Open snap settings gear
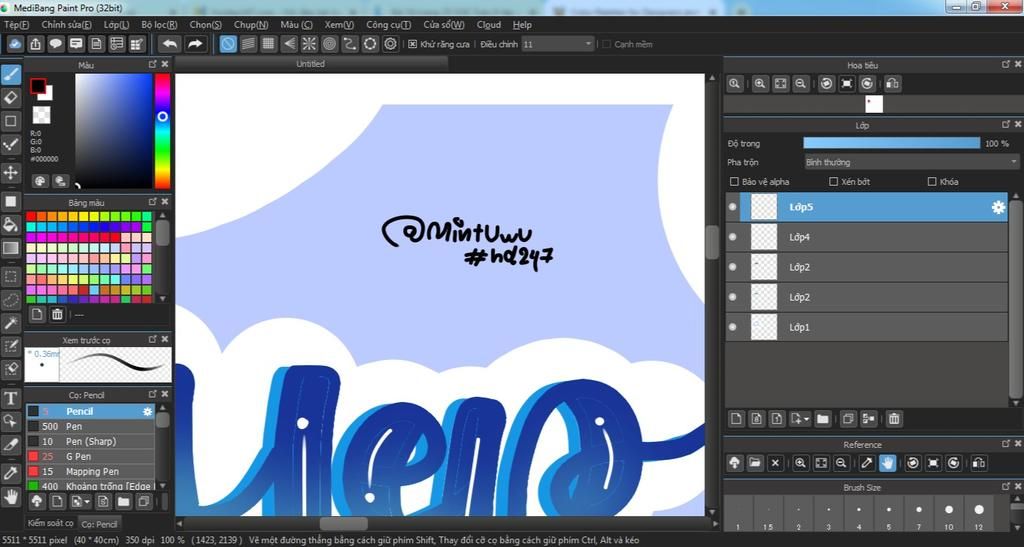1024x547 pixels. tap(391, 44)
